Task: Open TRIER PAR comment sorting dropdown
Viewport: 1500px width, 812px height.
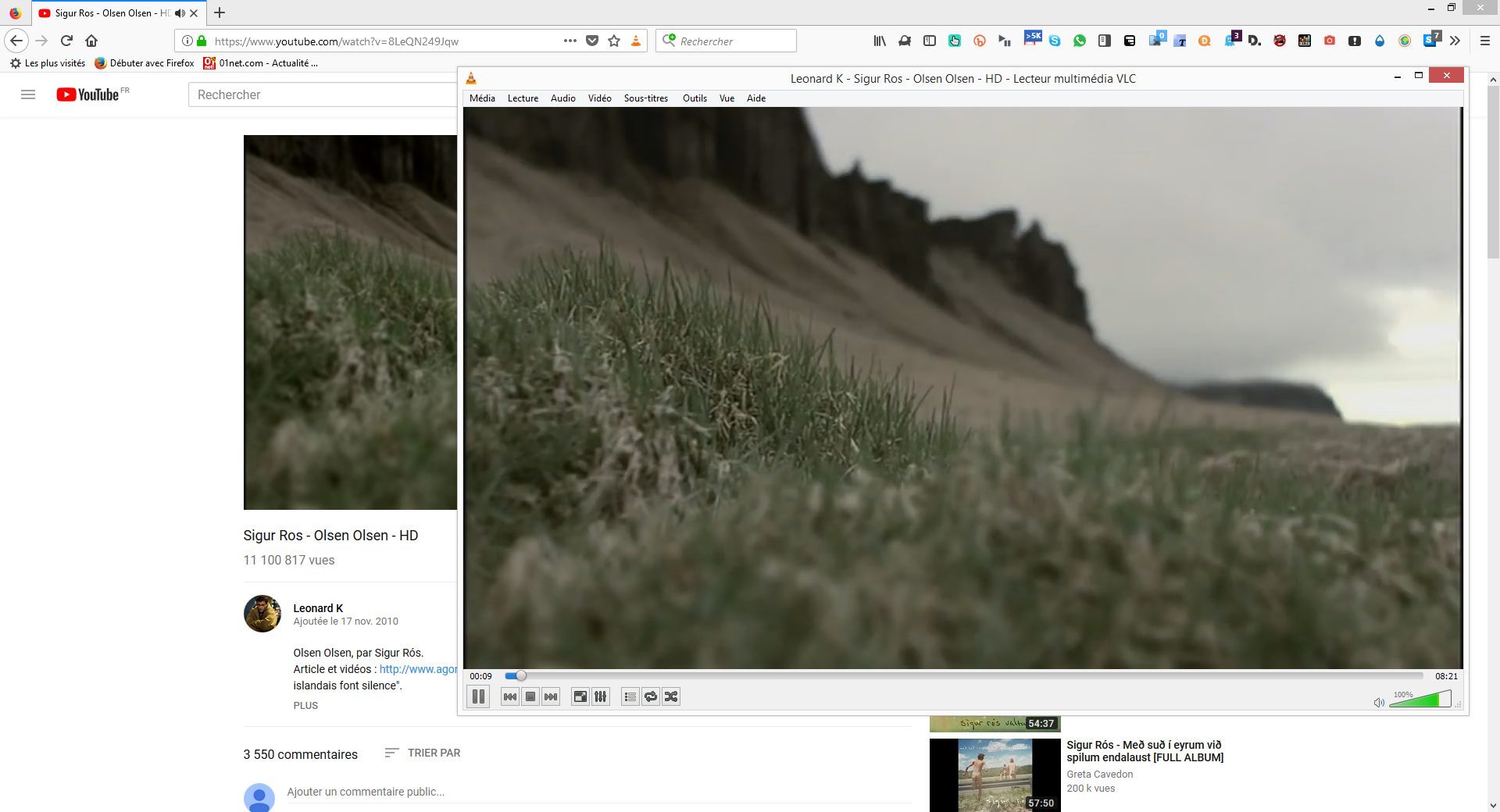Action: tap(423, 753)
